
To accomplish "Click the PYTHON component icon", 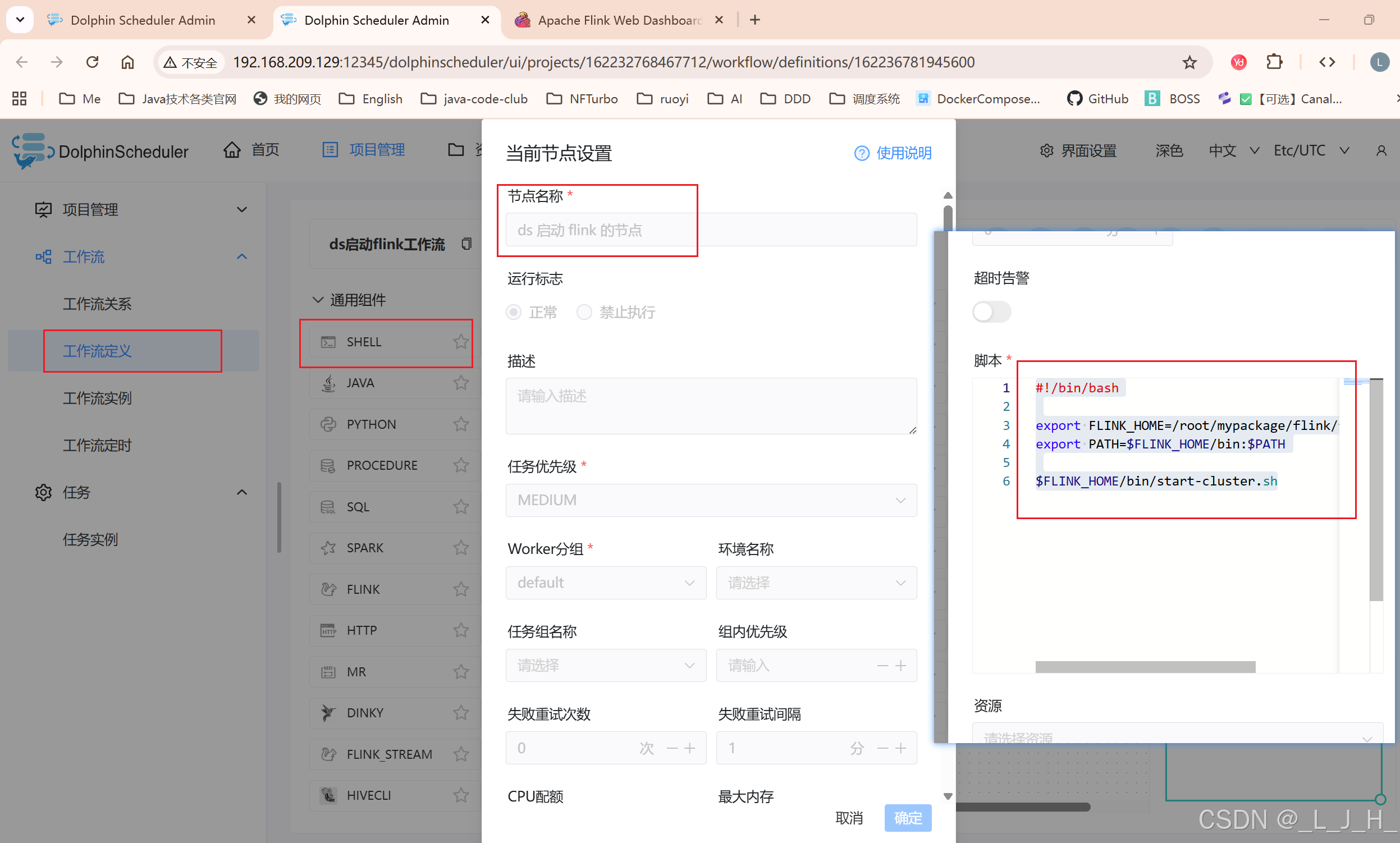I will (x=328, y=424).
